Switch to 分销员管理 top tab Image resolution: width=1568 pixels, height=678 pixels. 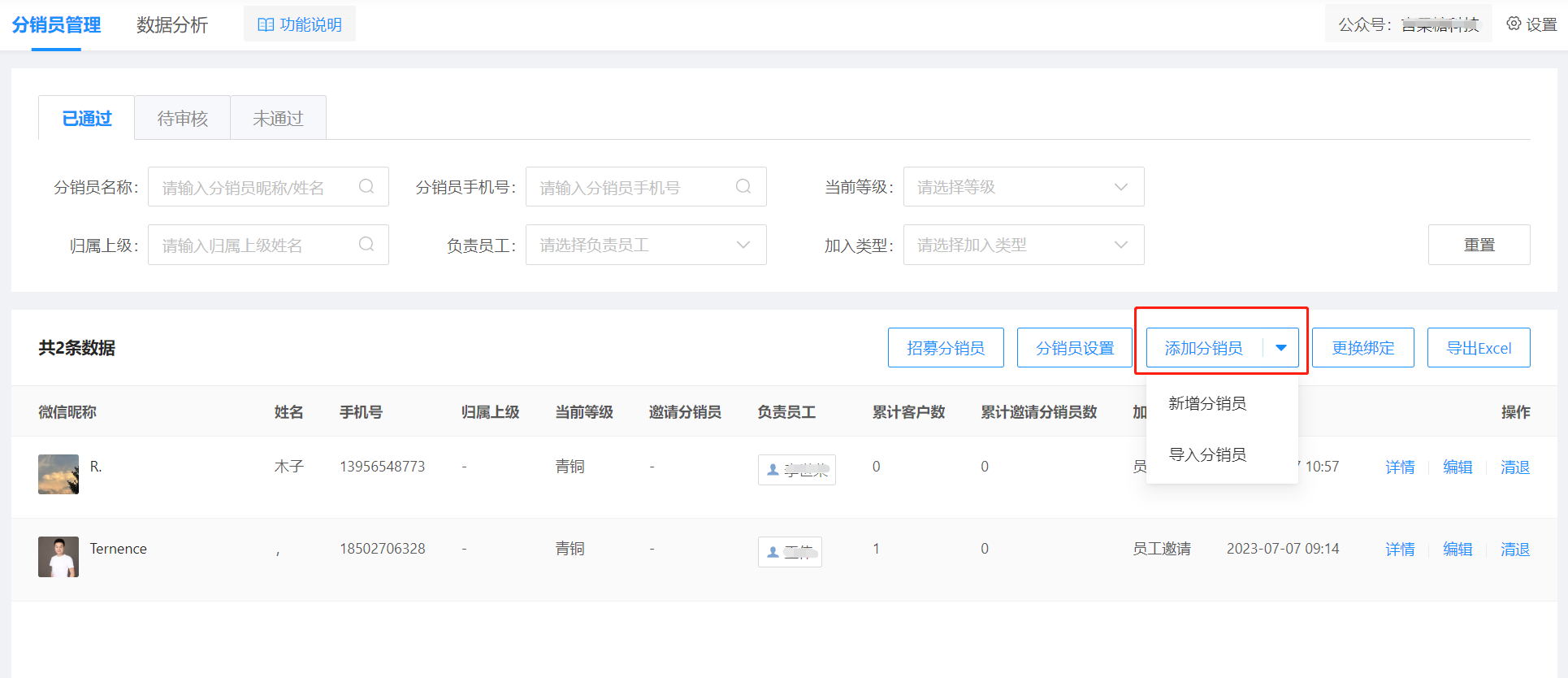[56, 25]
